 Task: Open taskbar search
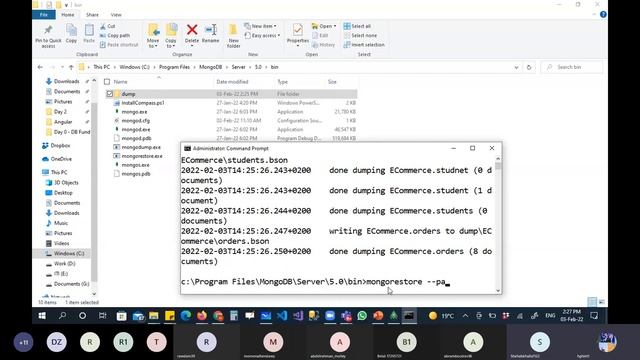coord(62,316)
